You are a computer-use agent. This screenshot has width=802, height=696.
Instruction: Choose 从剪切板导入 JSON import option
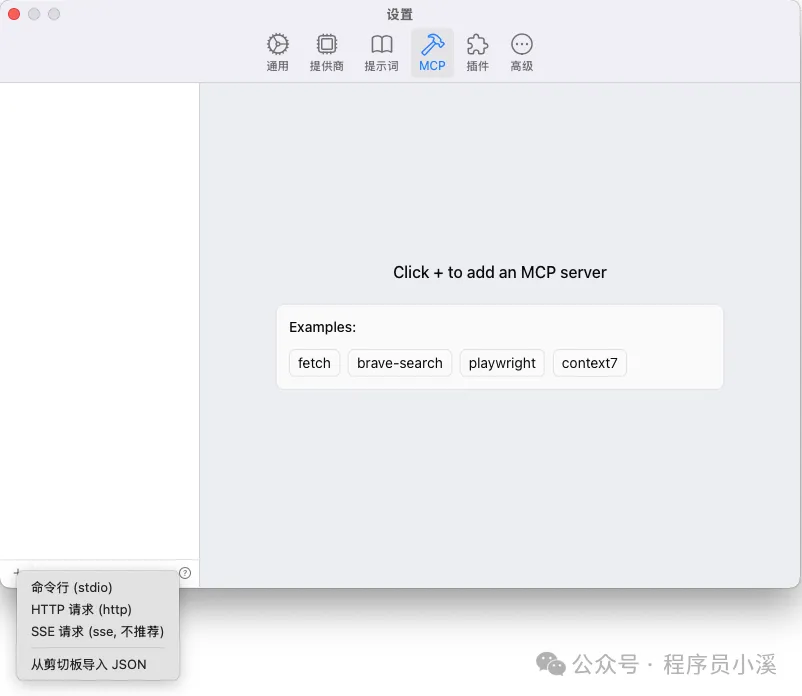point(89,663)
